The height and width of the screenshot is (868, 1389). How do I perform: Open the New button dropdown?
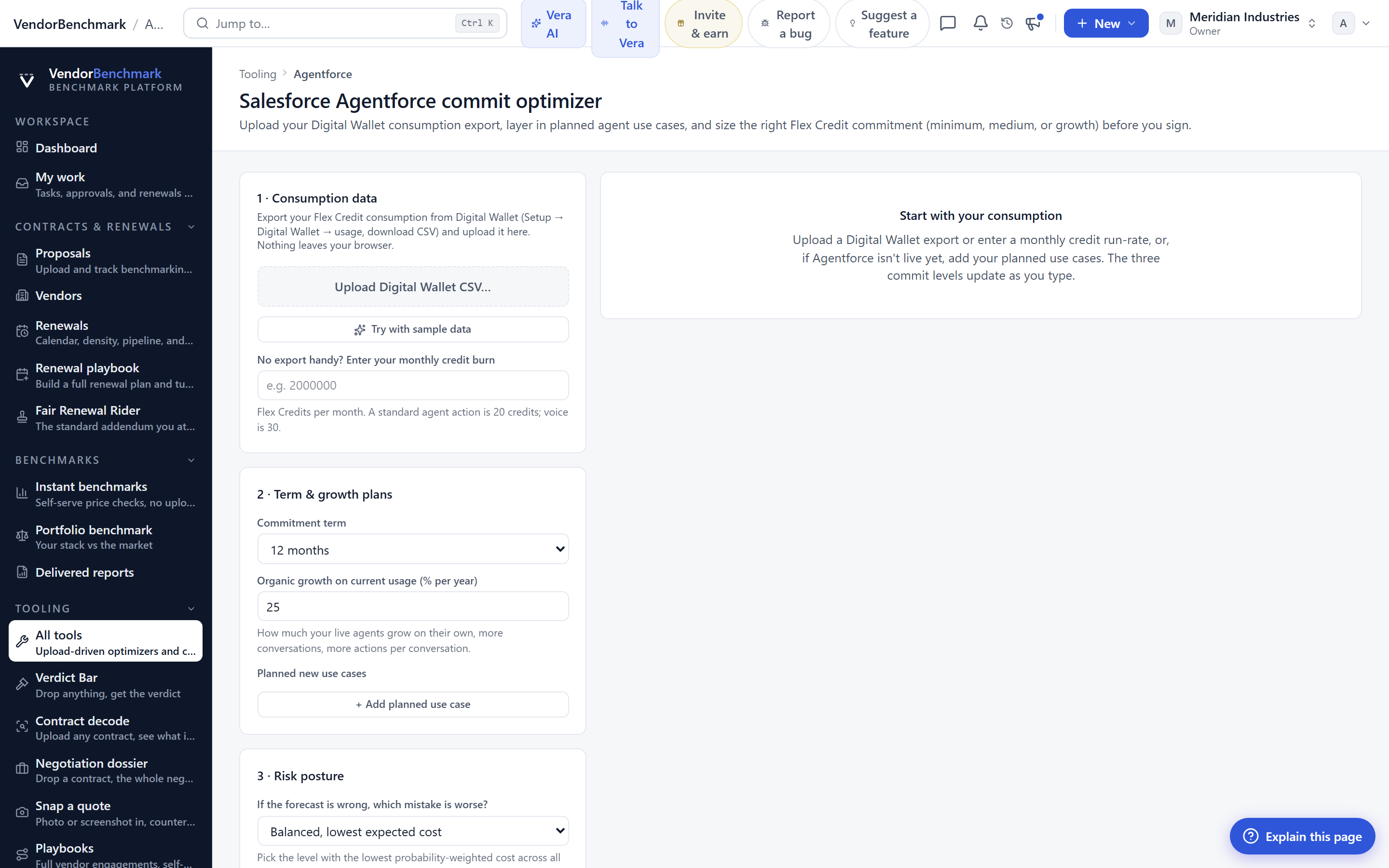1105,24
